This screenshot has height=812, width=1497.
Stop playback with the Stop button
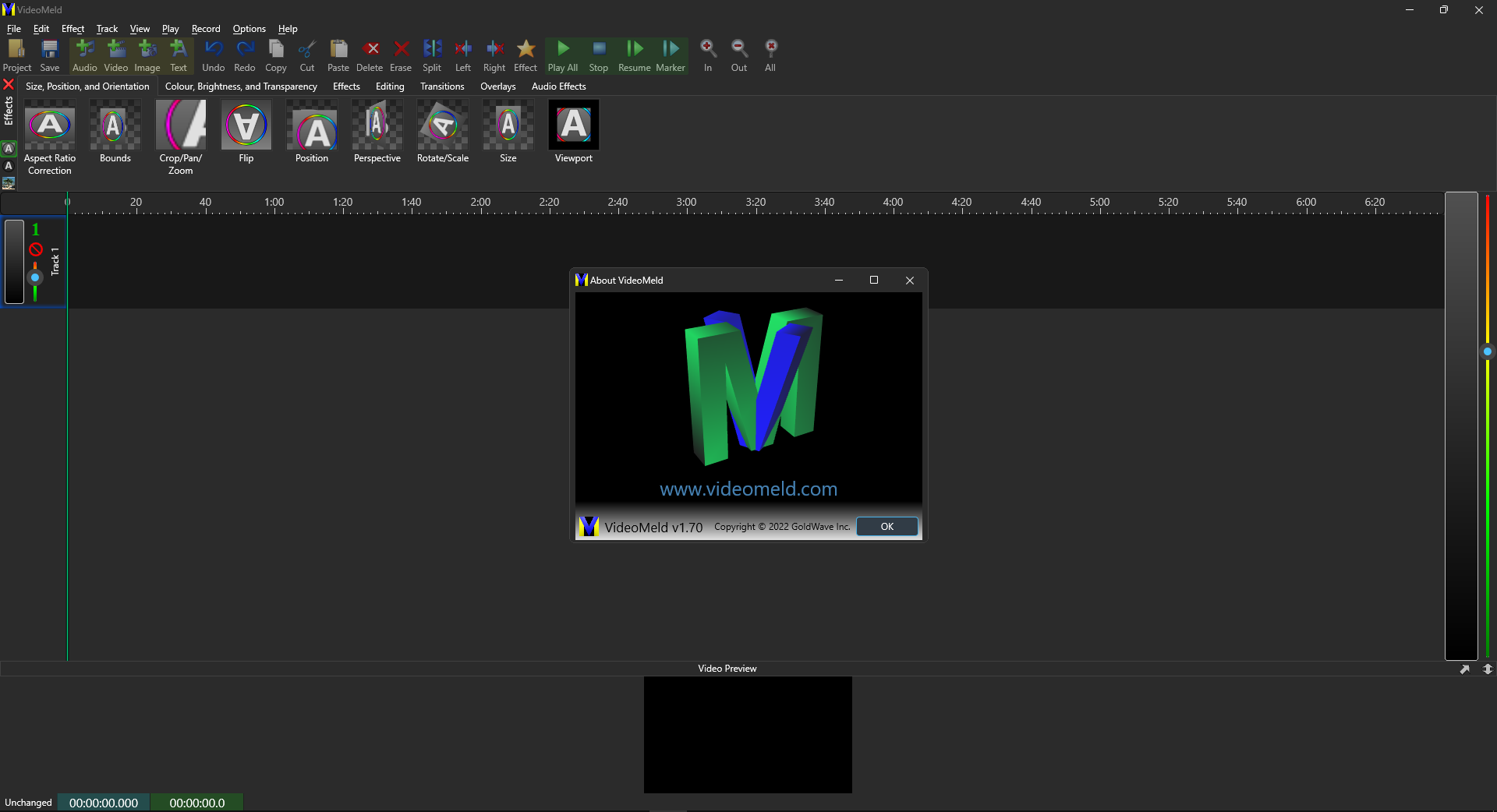(599, 55)
